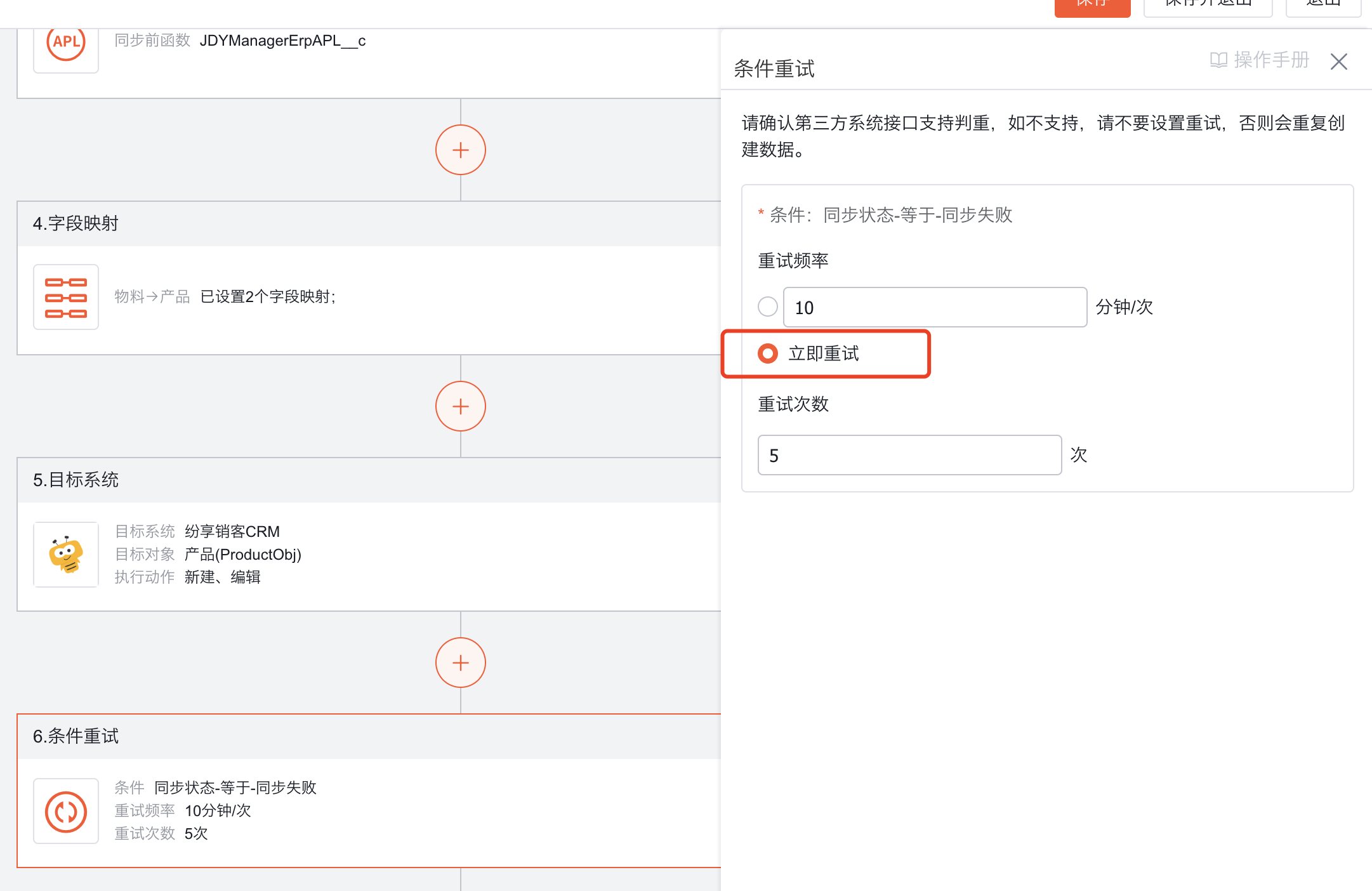Close the 条件重试 panel
The width and height of the screenshot is (1372, 891).
[1339, 62]
